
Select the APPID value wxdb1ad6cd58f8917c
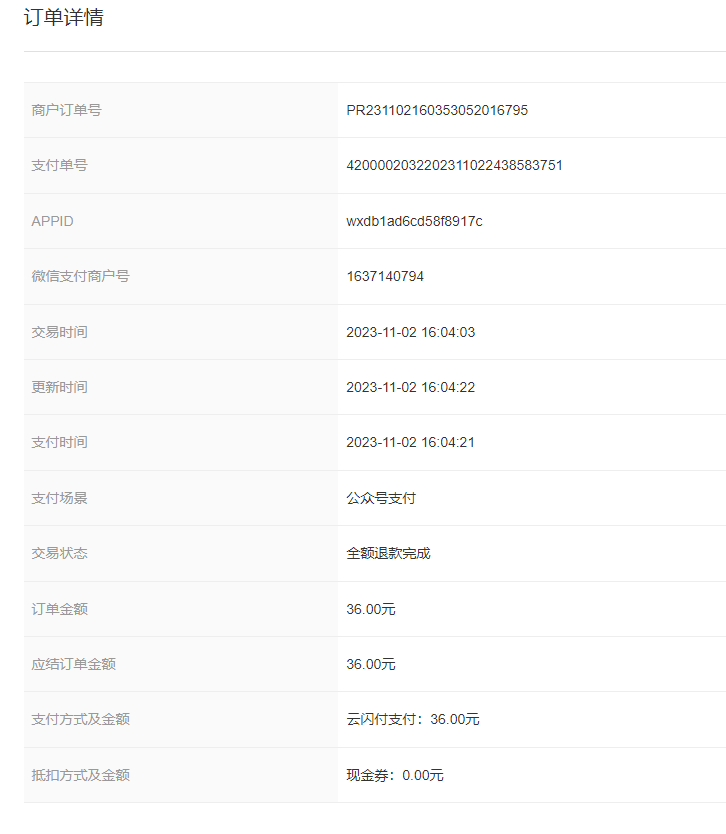point(414,221)
